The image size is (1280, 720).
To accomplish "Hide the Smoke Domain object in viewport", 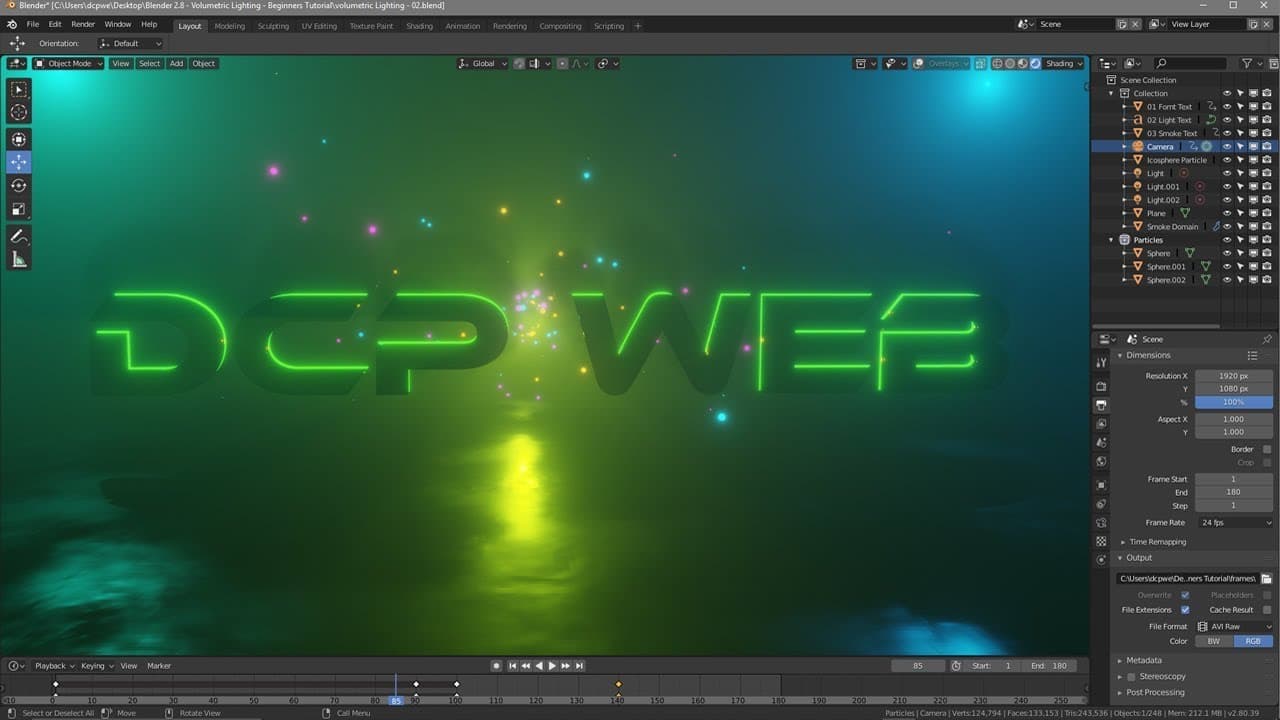I will pyautogui.click(x=1227, y=227).
